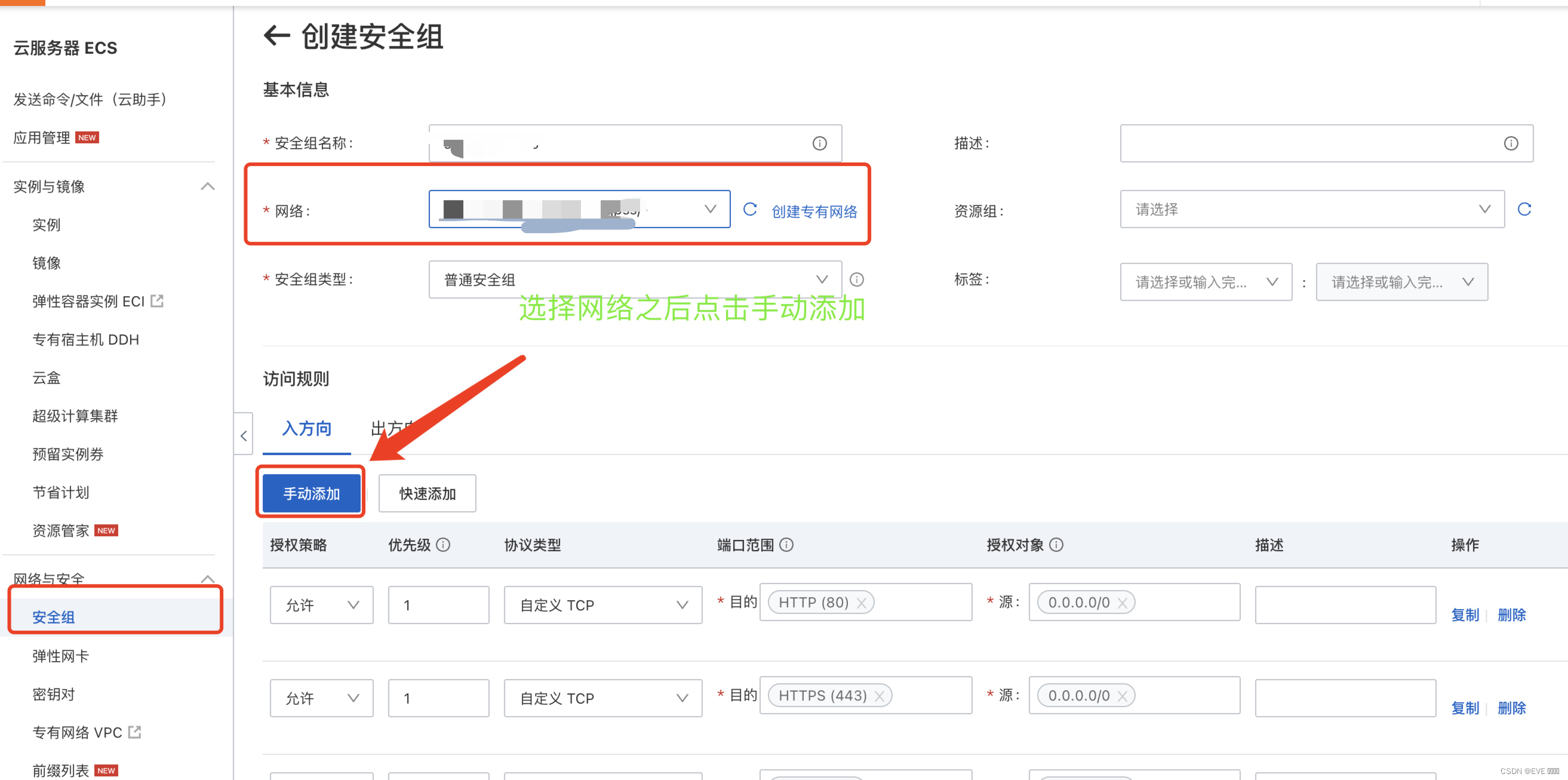Click the 快速添加 button
Viewport: 1568px width, 780px height.
428,493
